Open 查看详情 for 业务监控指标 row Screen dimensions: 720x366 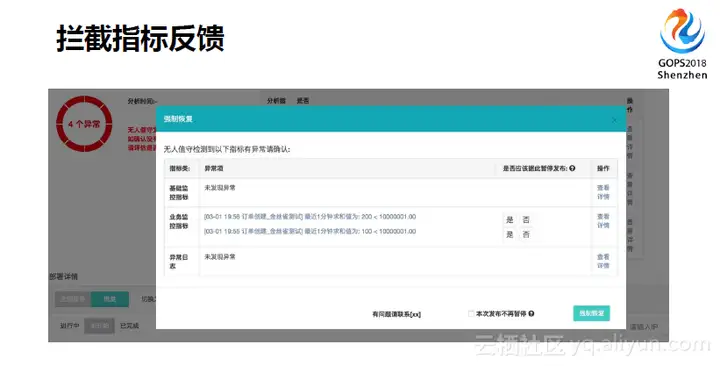(x=603, y=221)
